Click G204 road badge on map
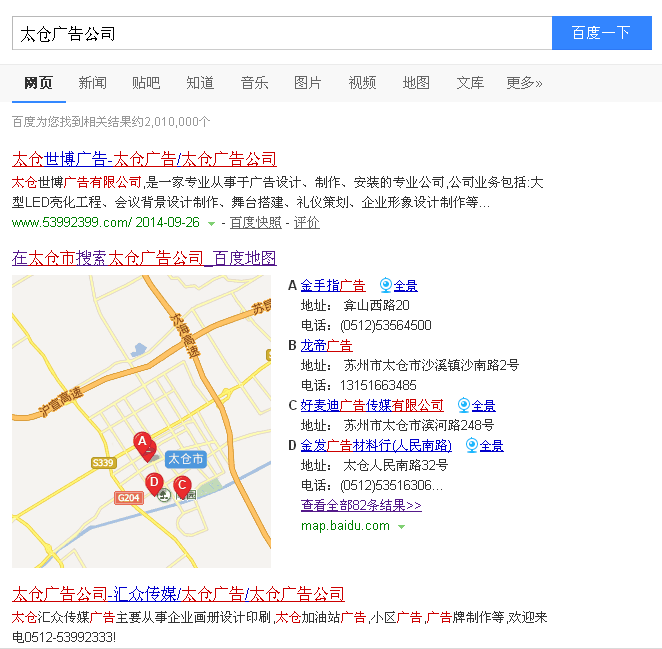Viewport: 662px width, 649px height. click(x=128, y=497)
